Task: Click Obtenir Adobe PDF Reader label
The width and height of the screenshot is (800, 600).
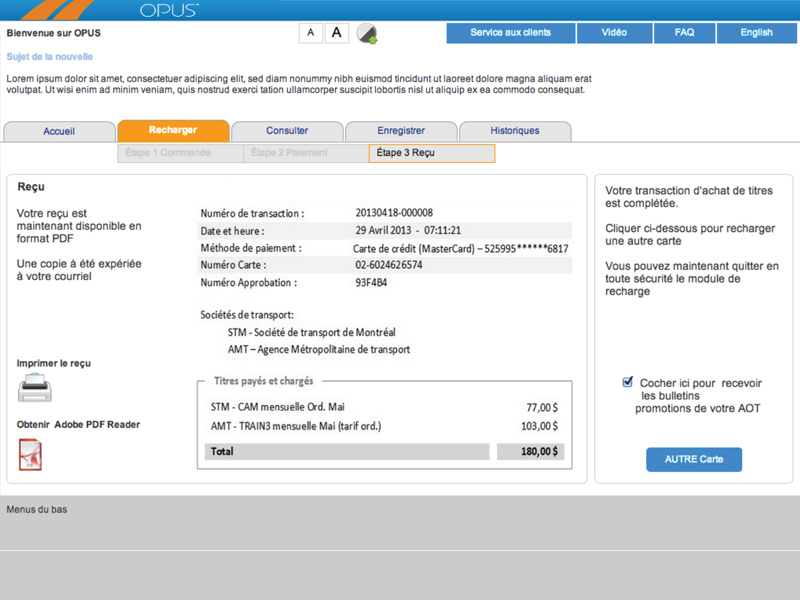Action: pyautogui.click(x=78, y=424)
